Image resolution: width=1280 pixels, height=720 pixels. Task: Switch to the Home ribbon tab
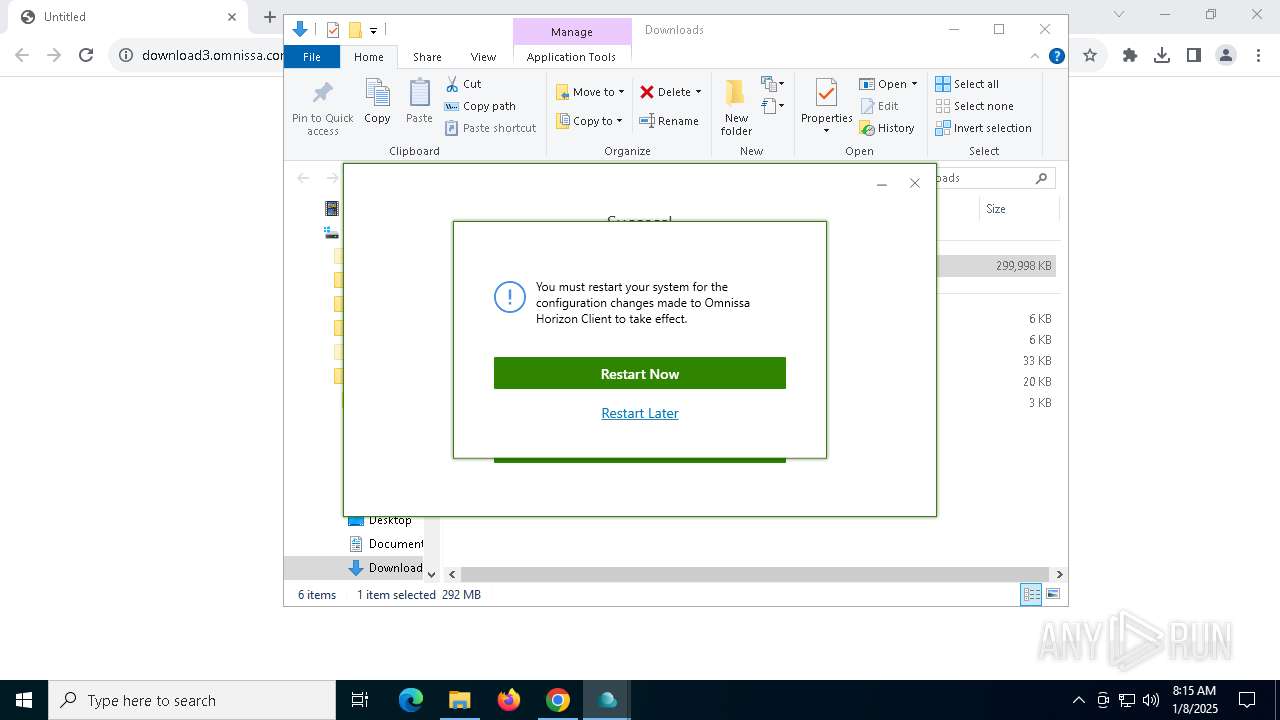[x=369, y=57]
